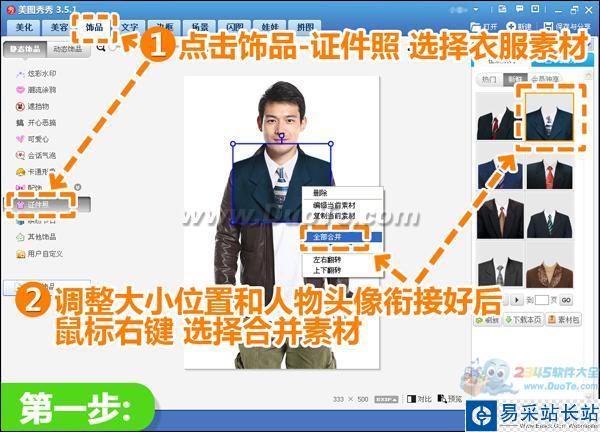Choose 左右翻转 in the context menu

click(x=328, y=260)
